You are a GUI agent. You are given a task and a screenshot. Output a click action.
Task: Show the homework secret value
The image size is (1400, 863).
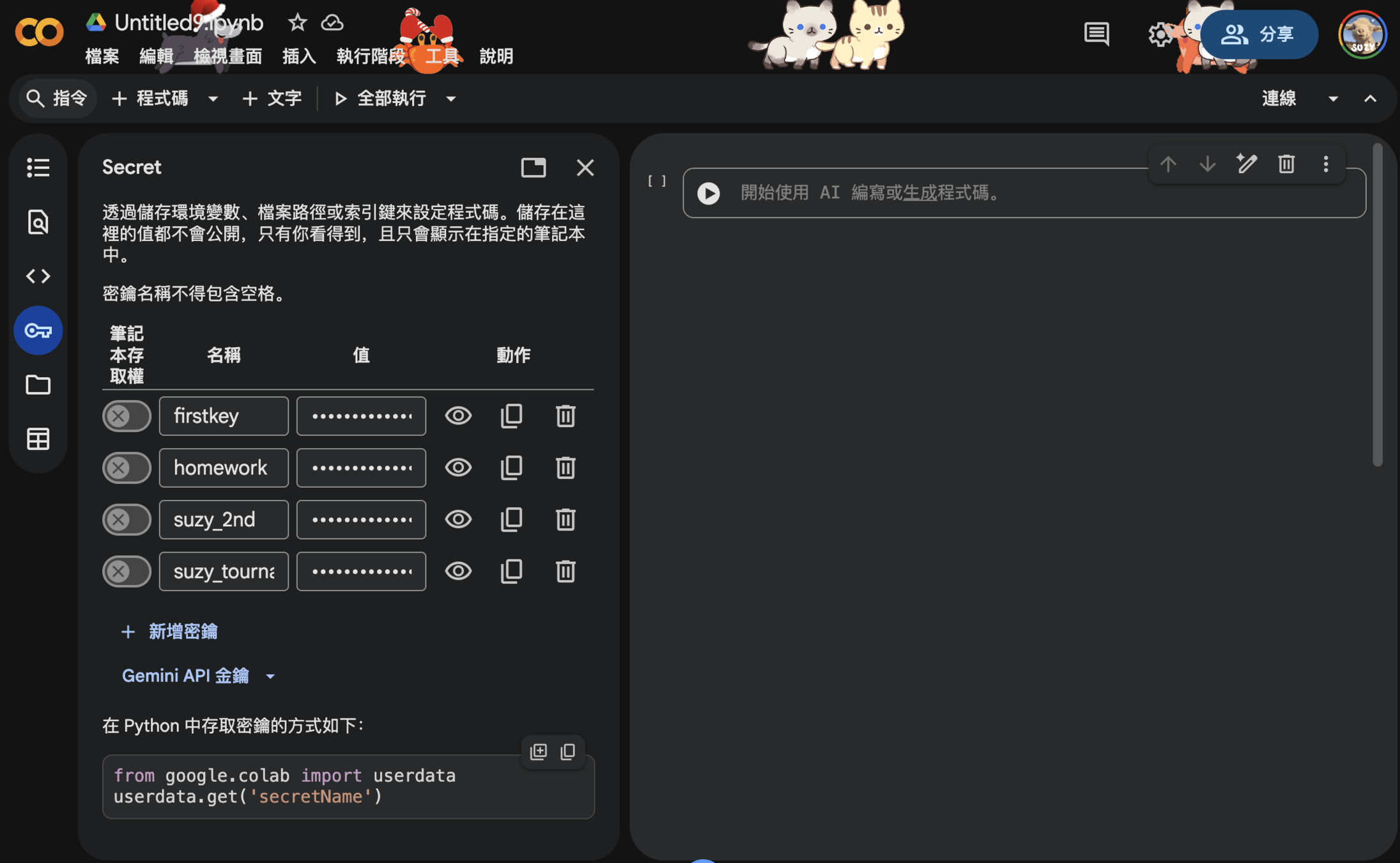tap(458, 468)
